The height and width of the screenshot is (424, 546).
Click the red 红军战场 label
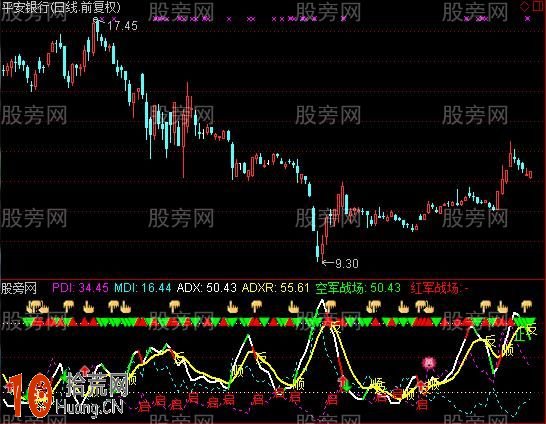tap(439, 288)
